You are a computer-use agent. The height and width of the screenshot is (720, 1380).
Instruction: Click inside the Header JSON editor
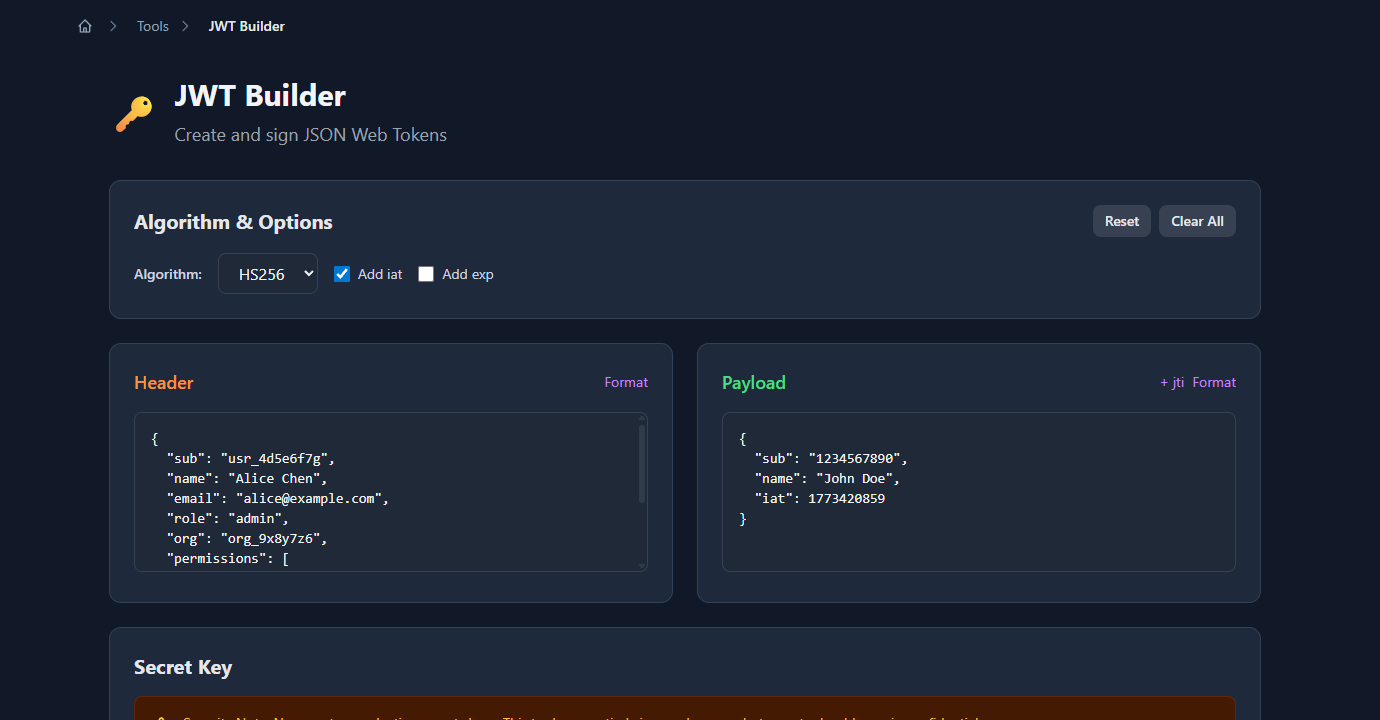391,492
